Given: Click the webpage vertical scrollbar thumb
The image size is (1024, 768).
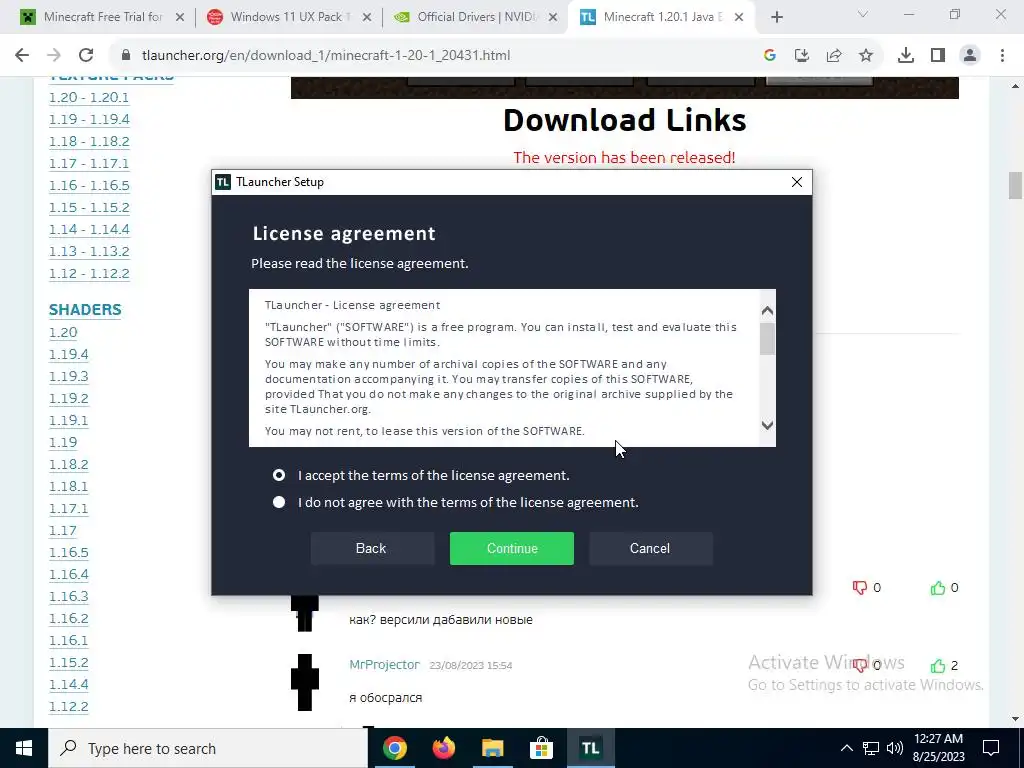Looking at the screenshot, I should point(1015,185).
